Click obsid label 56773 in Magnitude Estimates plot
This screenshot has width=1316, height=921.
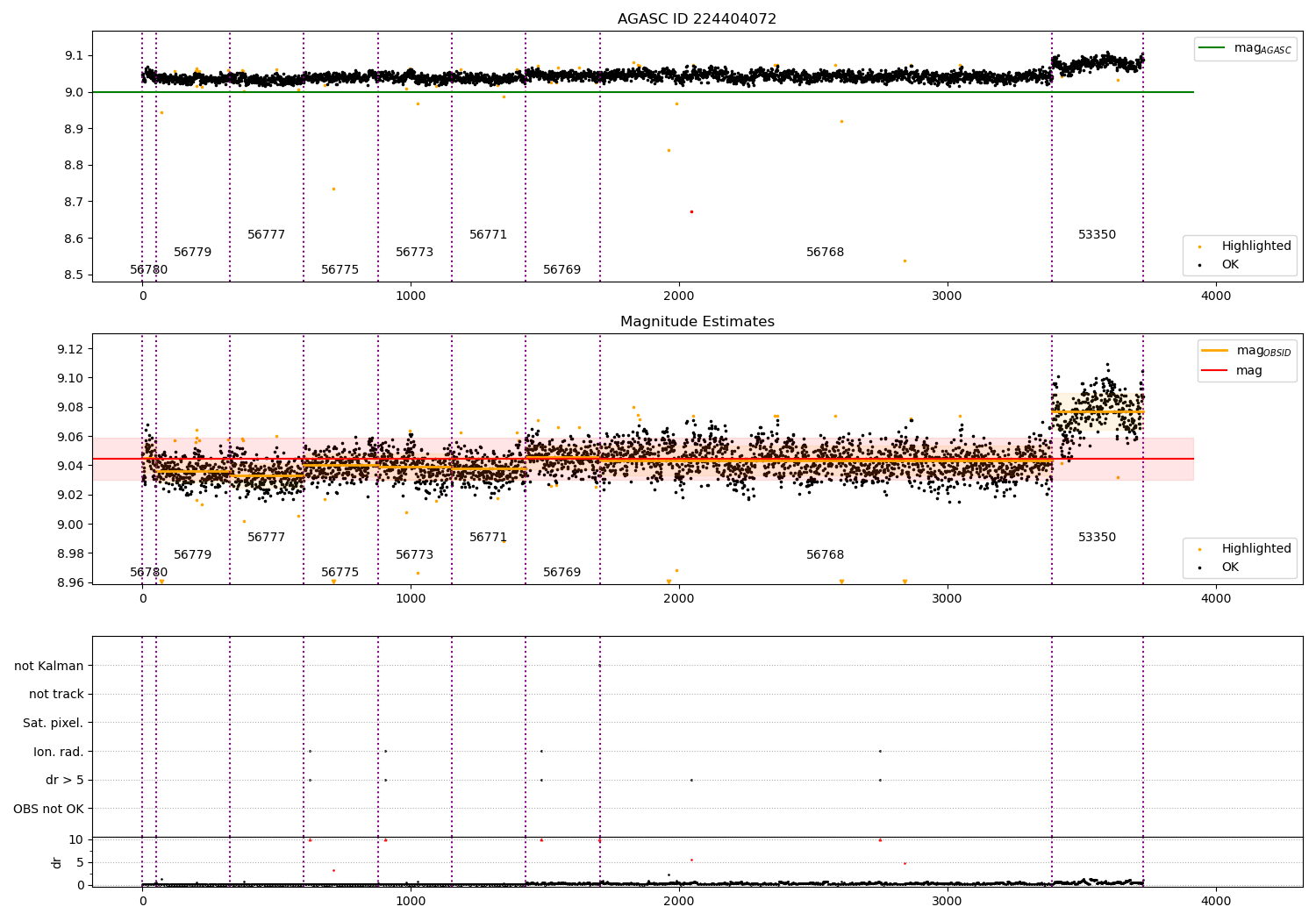pyautogui.click(x=415, y=555)
